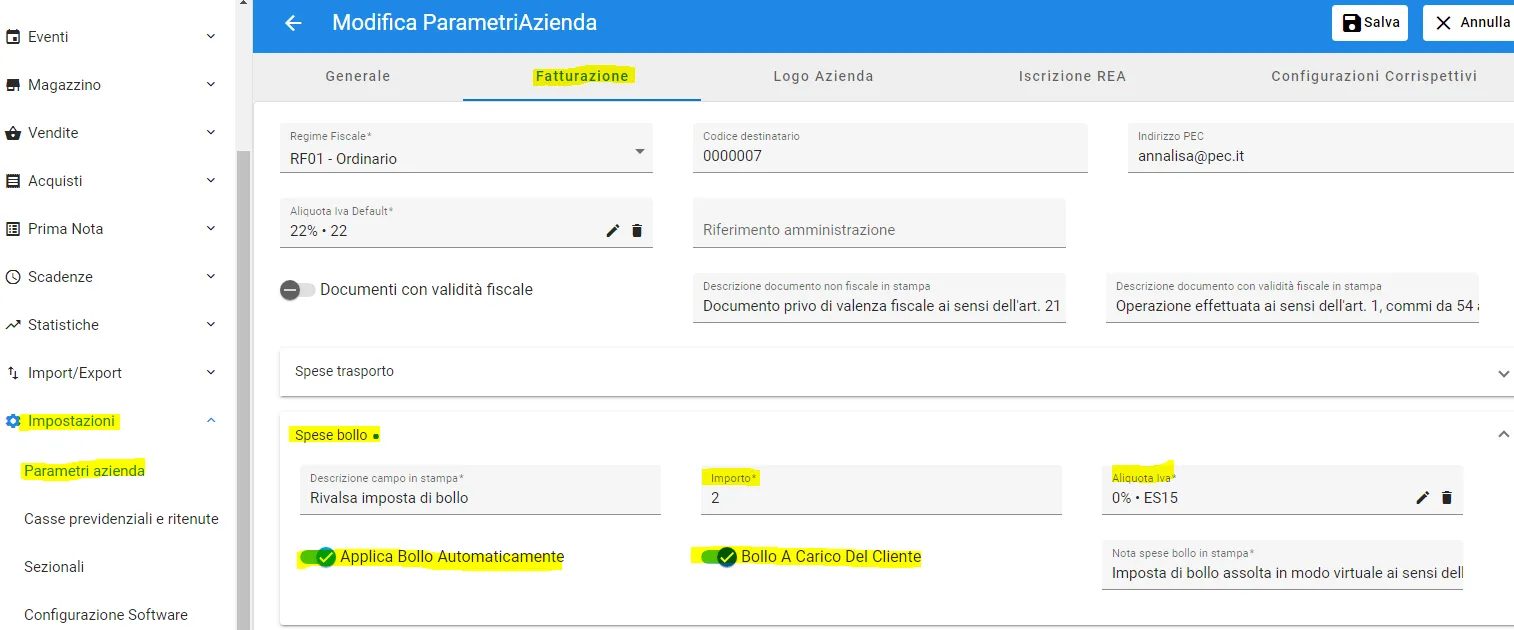1514x630 pixels.
Task: Expand the Acquisti menu chevron
Action: coord(211,181)
